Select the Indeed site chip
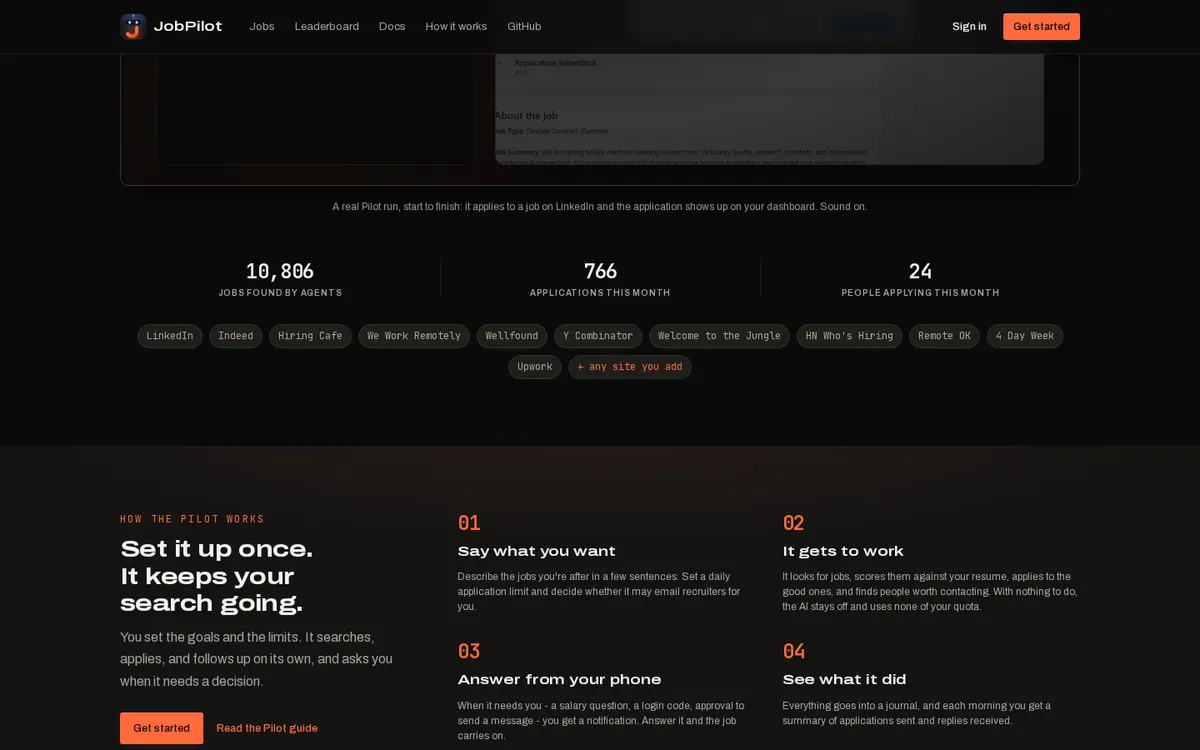This screenshot has width=1200, height=750. pyautogui.click(x=236, y=336)
